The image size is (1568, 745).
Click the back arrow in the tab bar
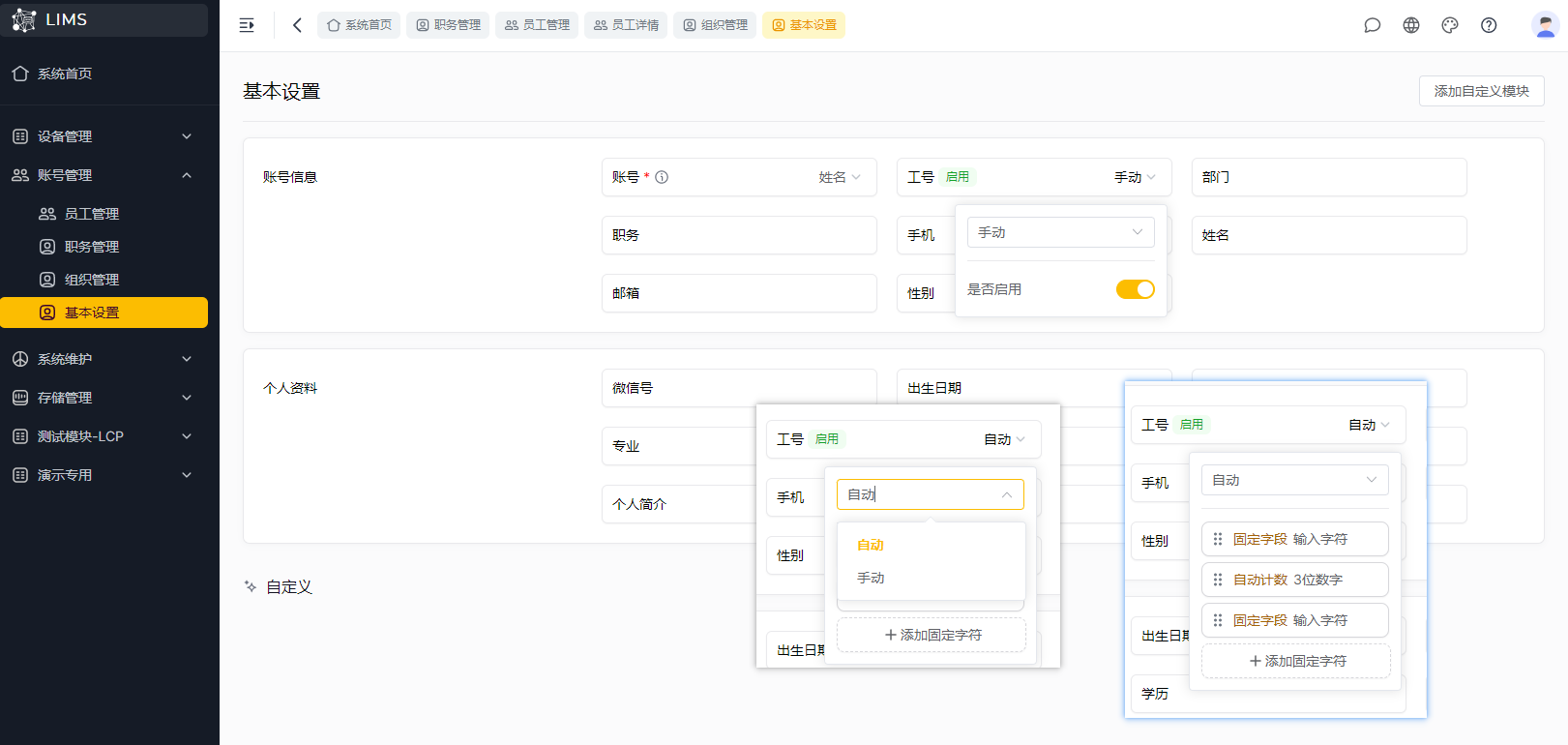click(297, 25)
